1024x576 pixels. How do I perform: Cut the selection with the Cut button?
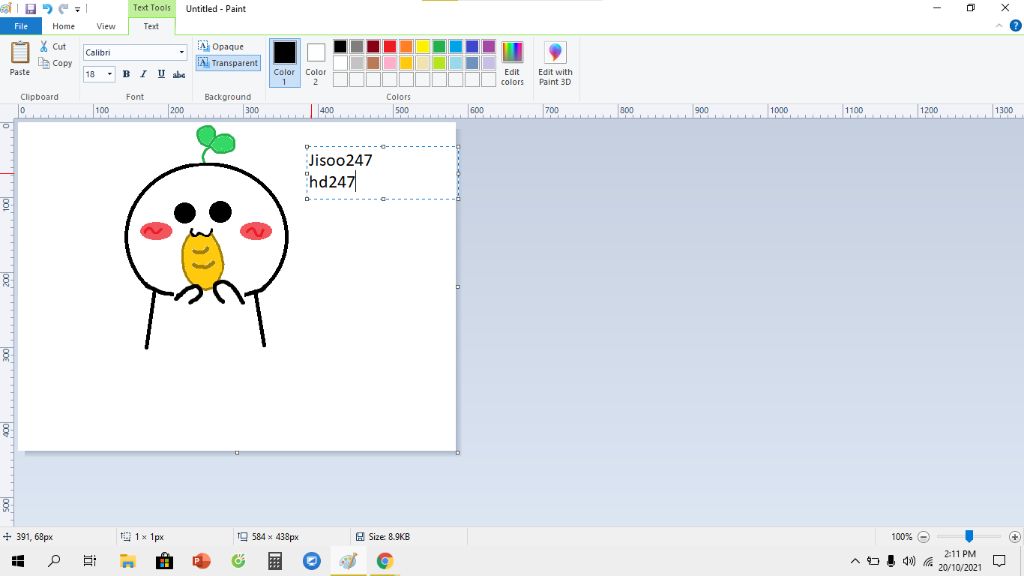pyautogui.click(x=52, y=46)
